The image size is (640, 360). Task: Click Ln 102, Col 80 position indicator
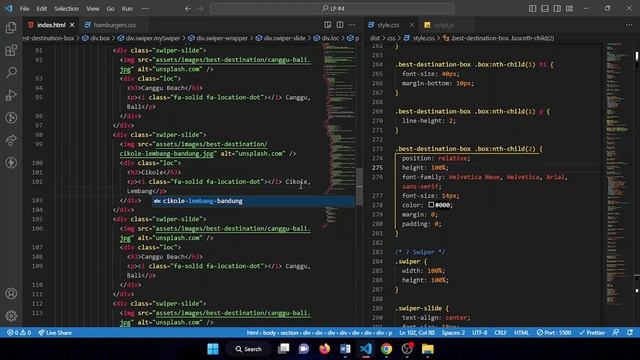tap(417, 333)
